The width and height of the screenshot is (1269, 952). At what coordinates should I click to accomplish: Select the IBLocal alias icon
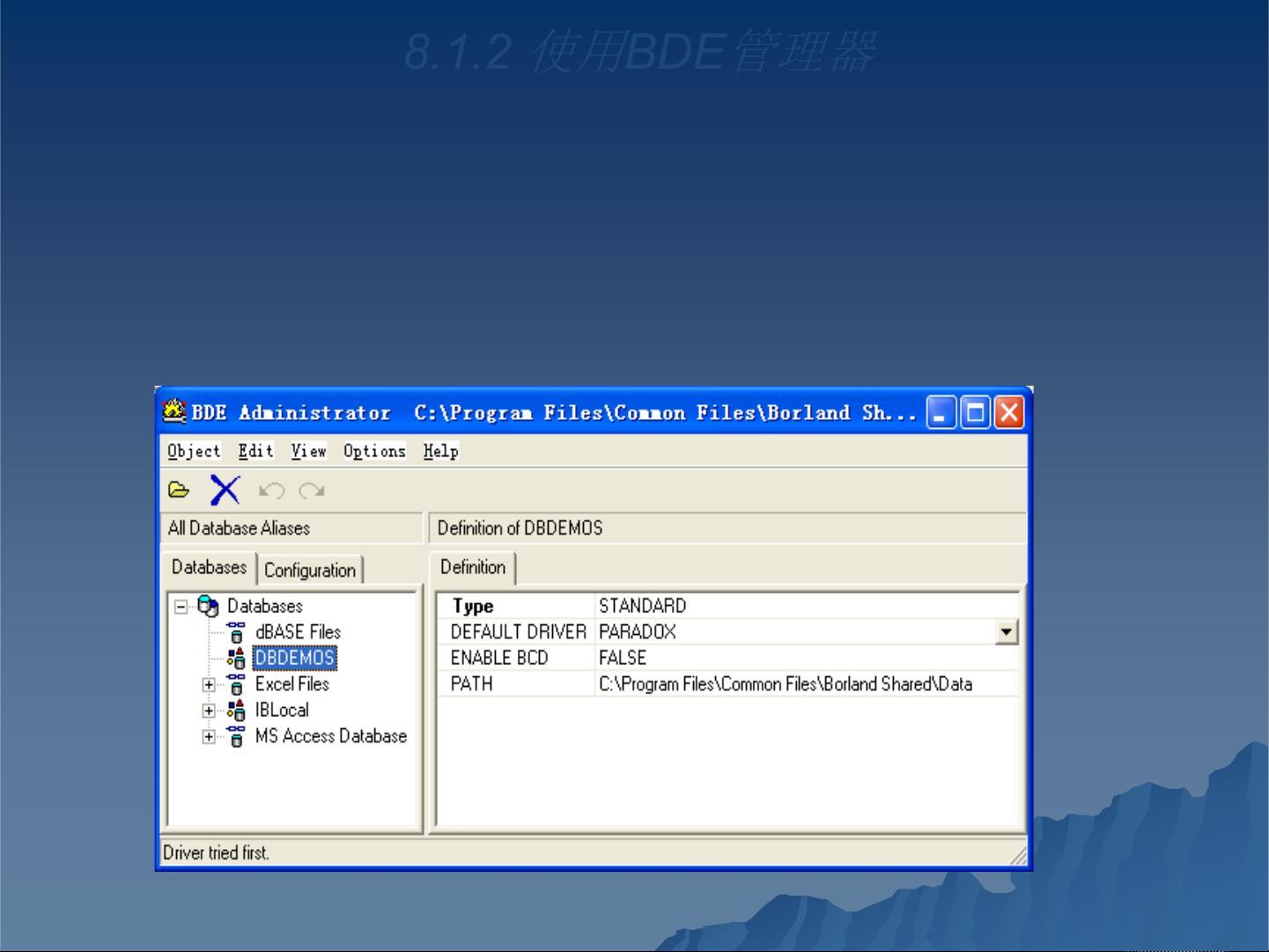click(236, 710)
